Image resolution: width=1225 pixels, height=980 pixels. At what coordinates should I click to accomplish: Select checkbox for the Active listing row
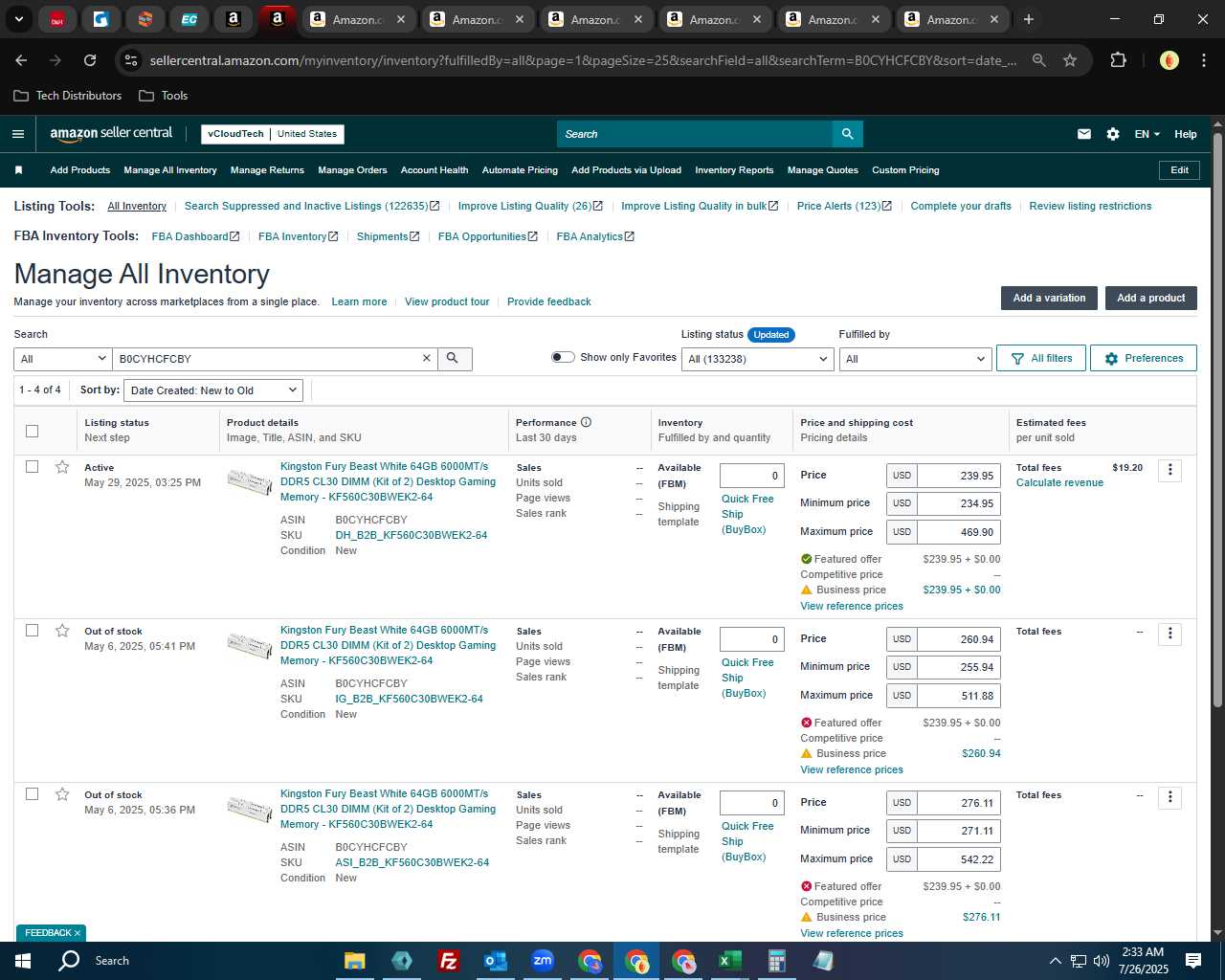[x=32, y=467]
